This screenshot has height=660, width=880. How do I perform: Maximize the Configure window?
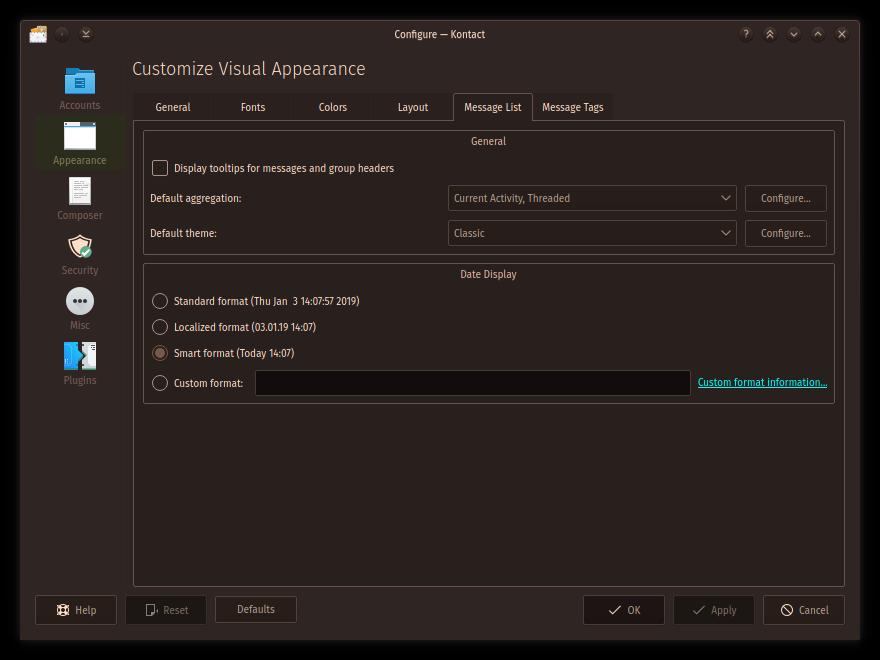(x=818, y=34)
